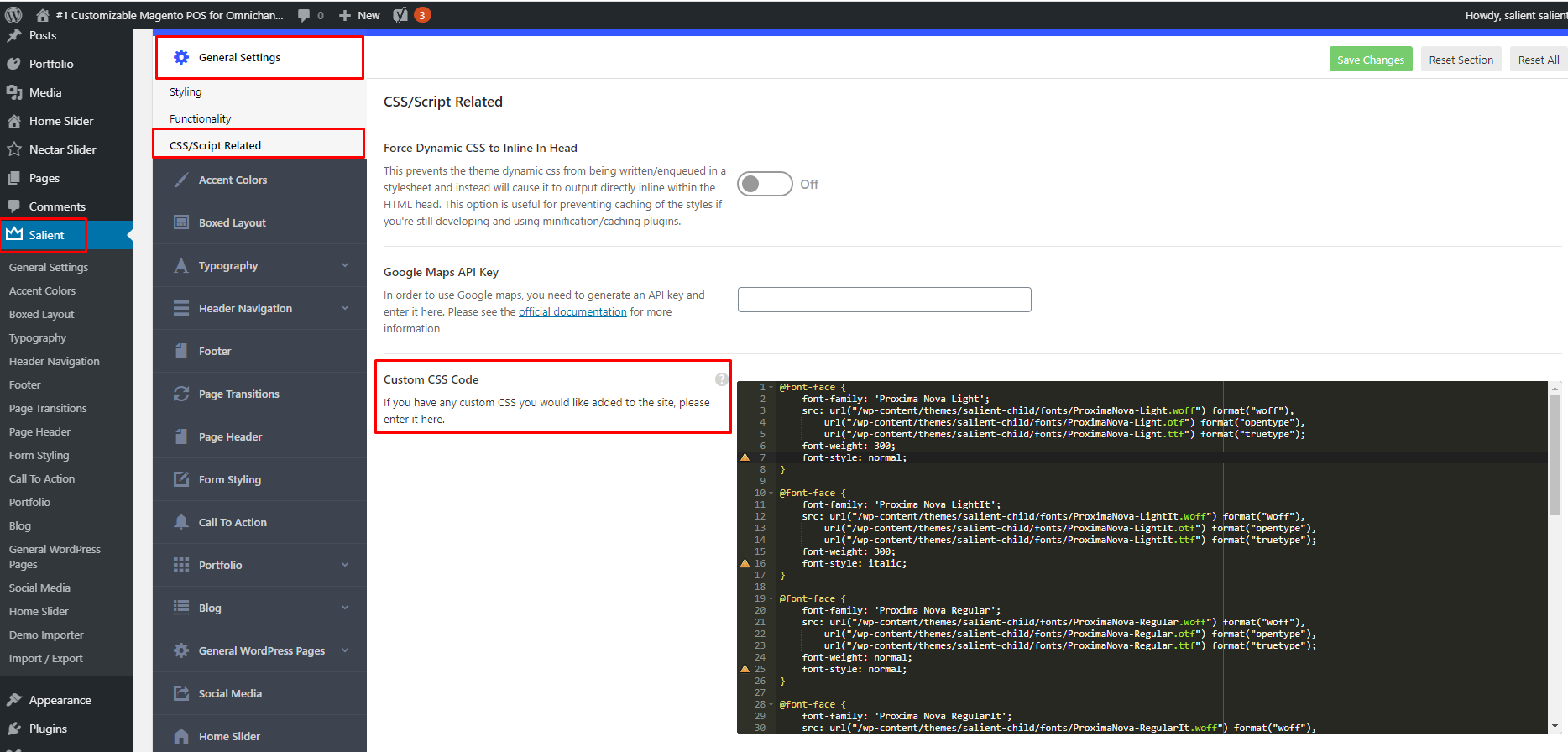Open the official documentation link
Screen dimensions: 1568x752
(x=572, y=311)
